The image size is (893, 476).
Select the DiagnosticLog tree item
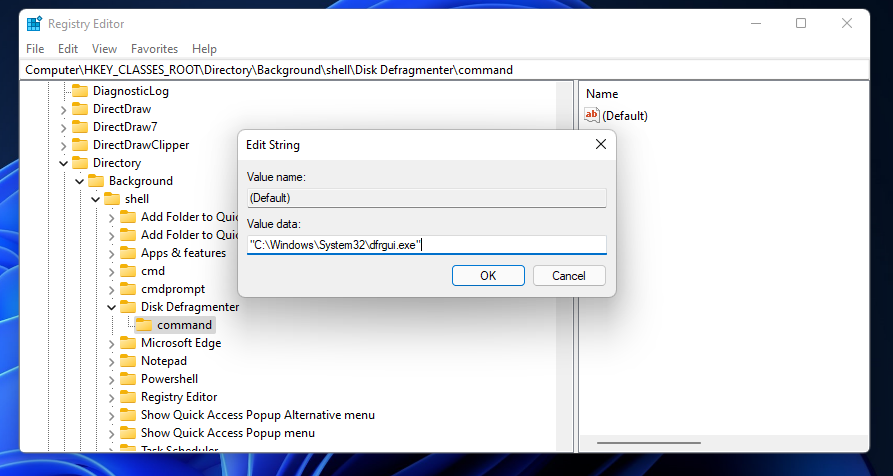tap(130, 91)
